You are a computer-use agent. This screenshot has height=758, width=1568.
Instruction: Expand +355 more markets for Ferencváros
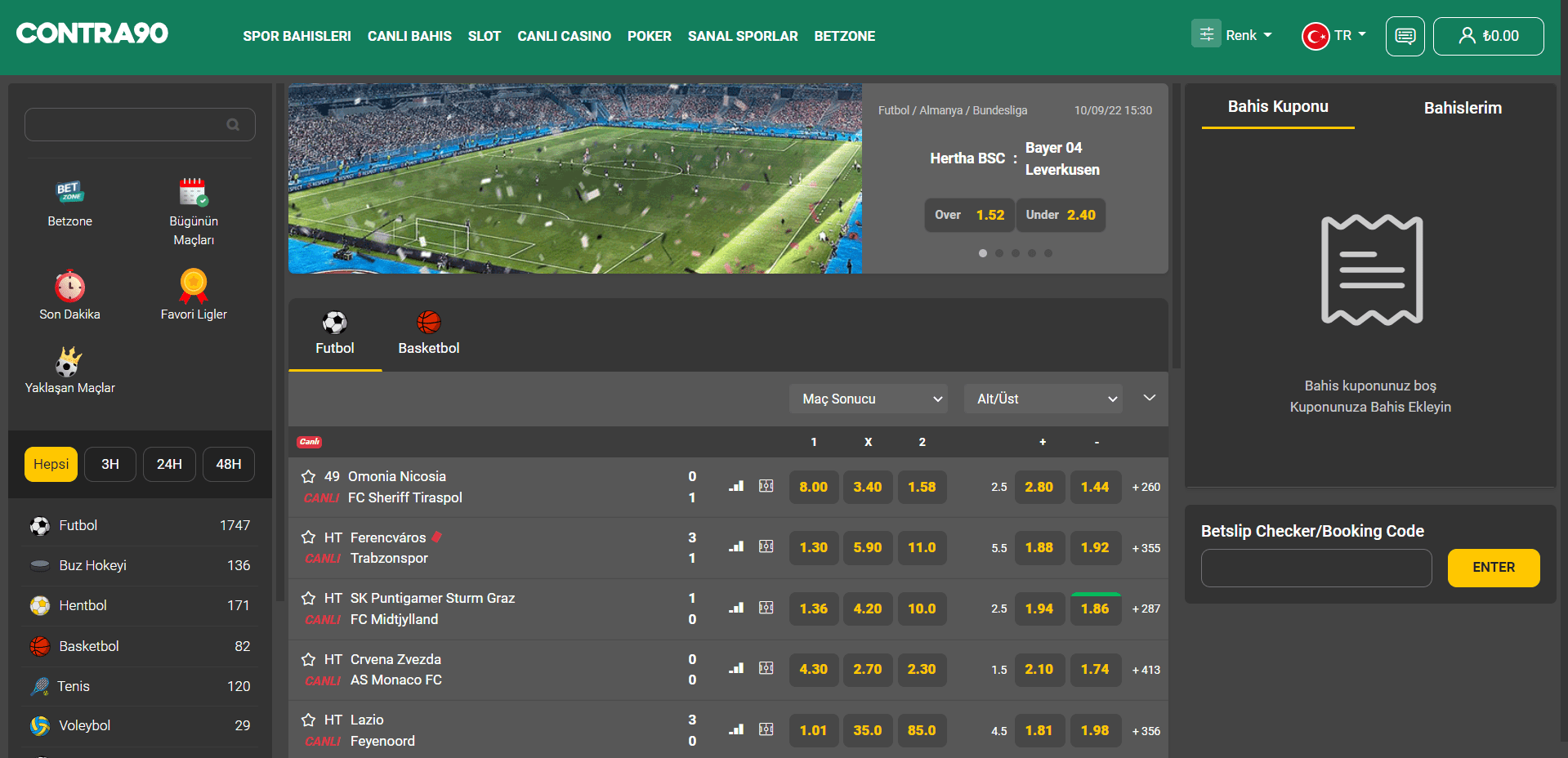click(1146, 548)
